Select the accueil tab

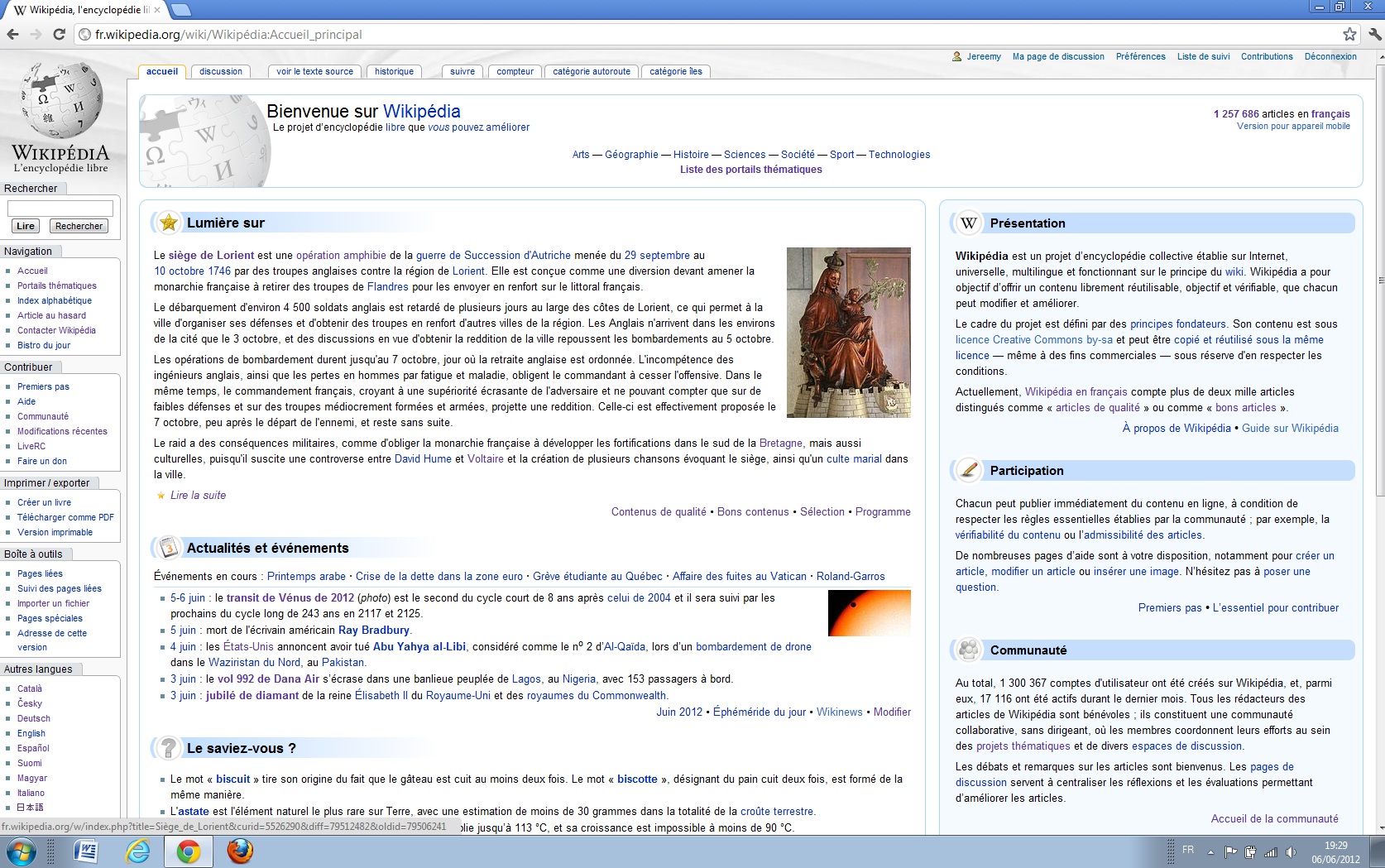(162, 71)
